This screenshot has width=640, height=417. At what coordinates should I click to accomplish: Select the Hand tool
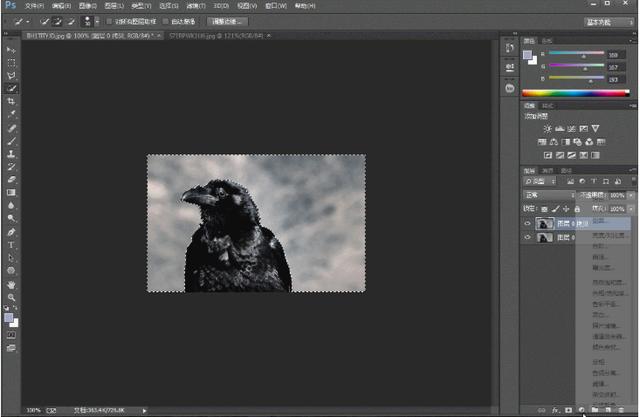coord(11,283)
